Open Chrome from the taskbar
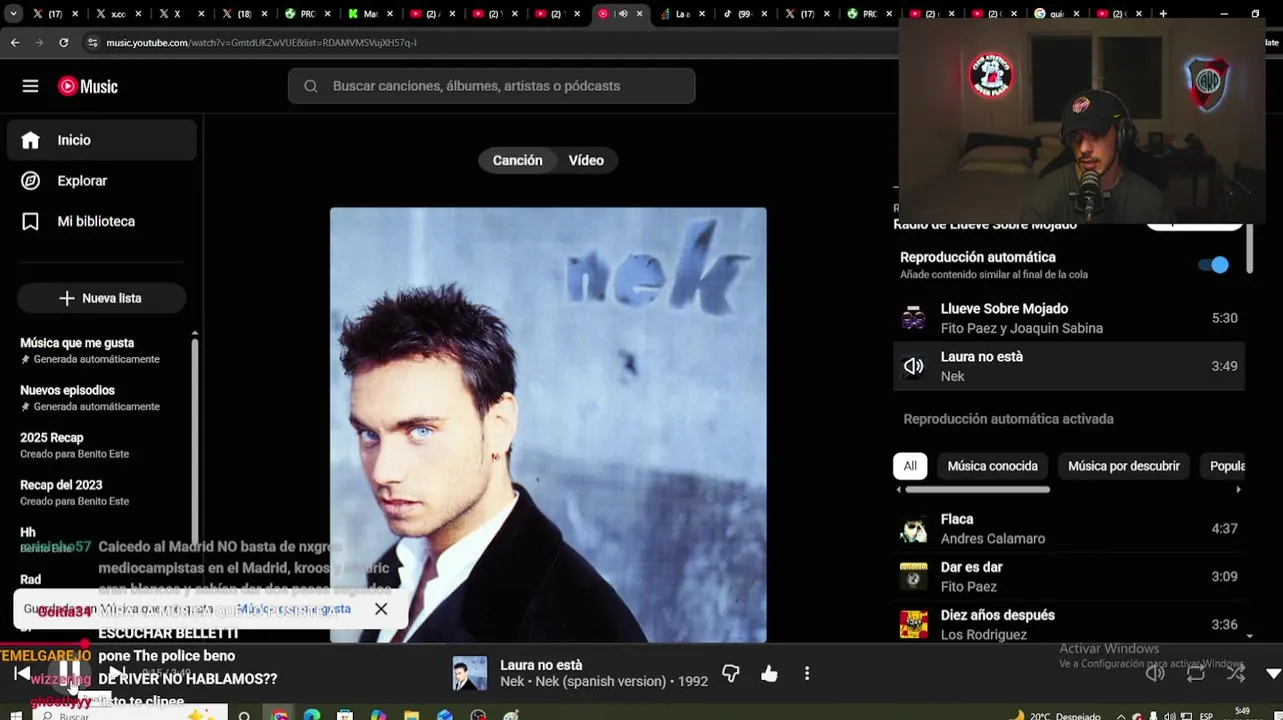Image resolution: width=1283 pixels, height=720 pixels. 279,715
